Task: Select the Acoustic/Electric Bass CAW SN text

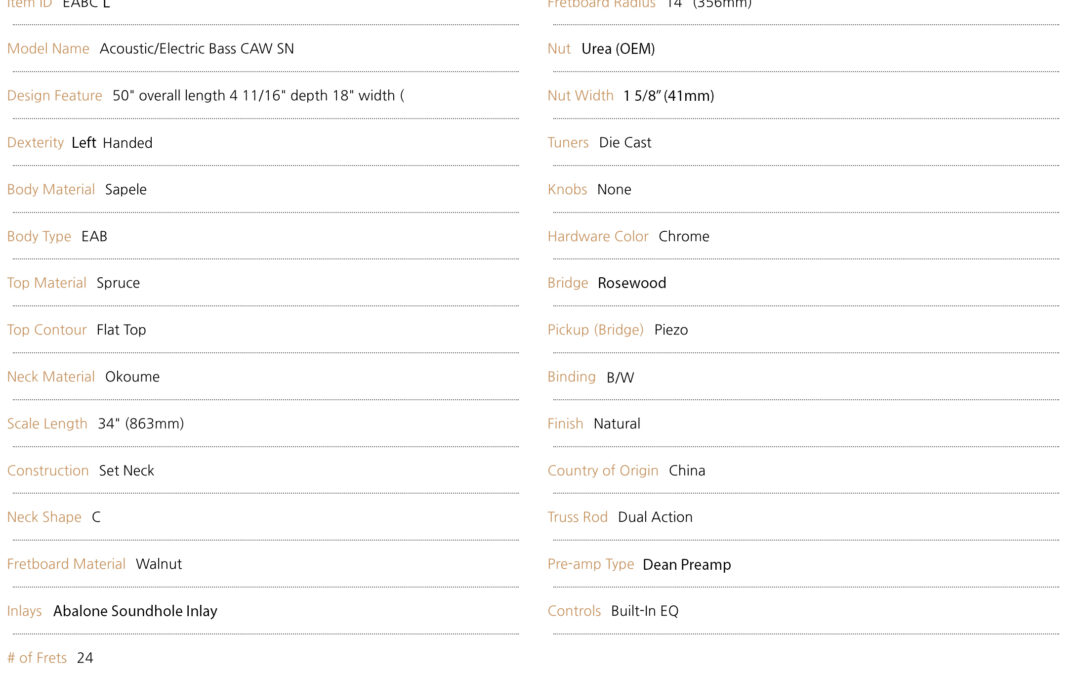Action: [197, 49]
